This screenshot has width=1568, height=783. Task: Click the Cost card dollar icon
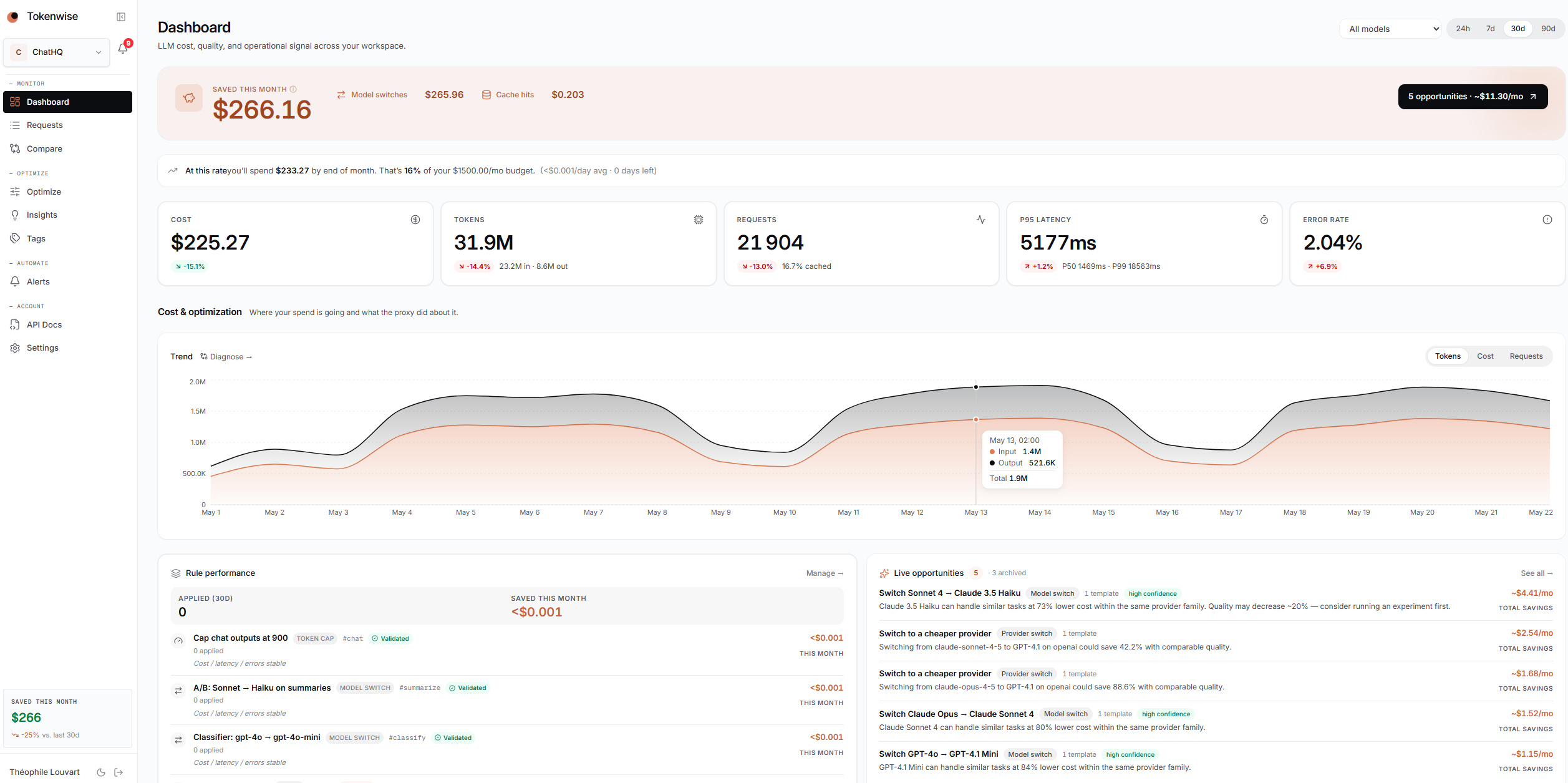pyautogui.click(x=415, y=220)
